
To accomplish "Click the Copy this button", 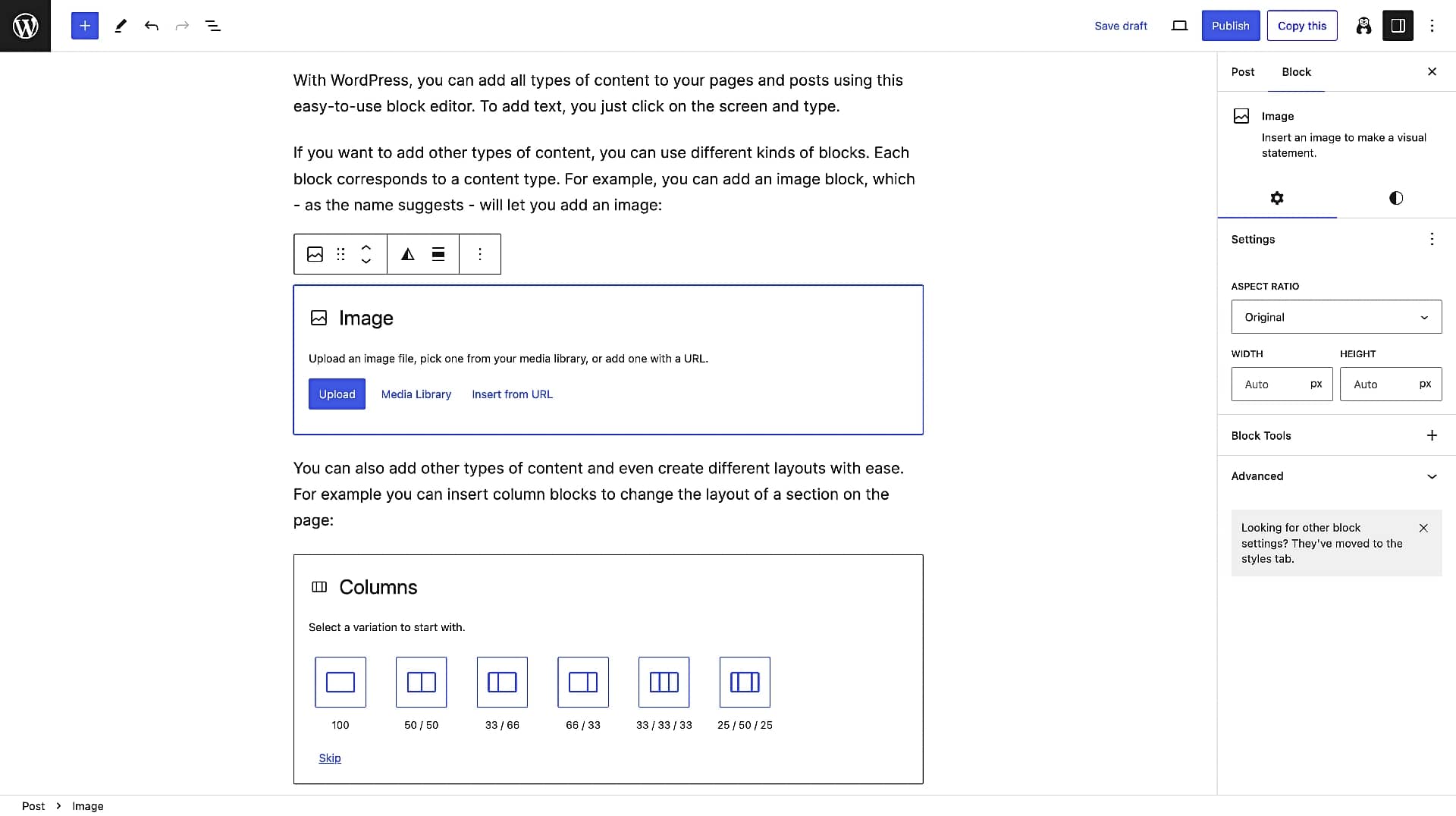I will pyautogui.click(x=1302, y=26).
